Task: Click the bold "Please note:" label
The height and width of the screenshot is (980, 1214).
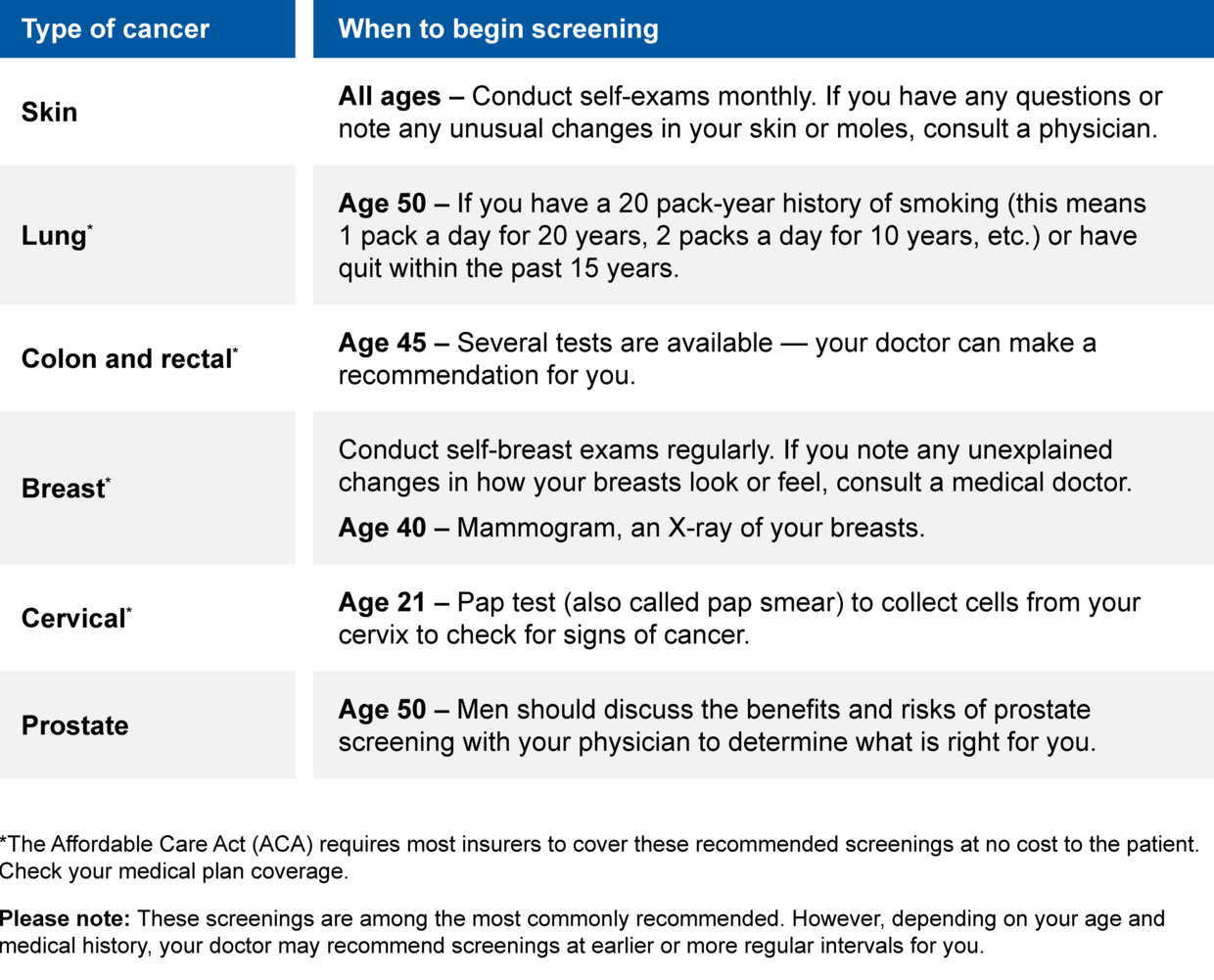Action: point(65,919)
